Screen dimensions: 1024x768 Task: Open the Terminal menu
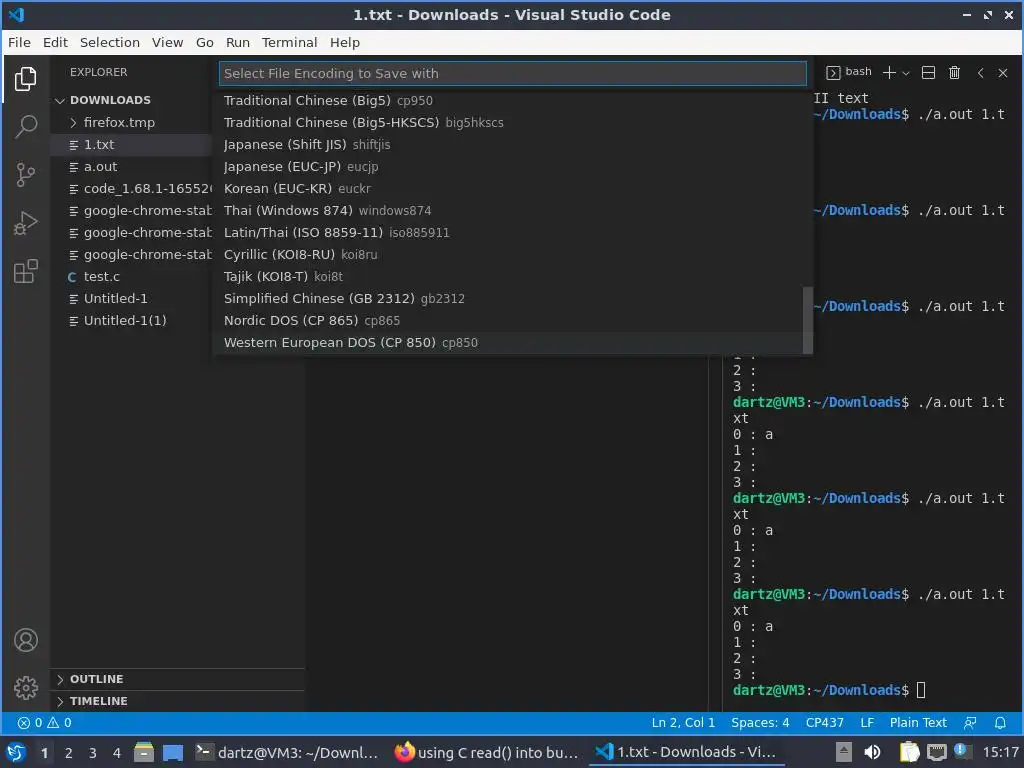[x=289, y=42]
